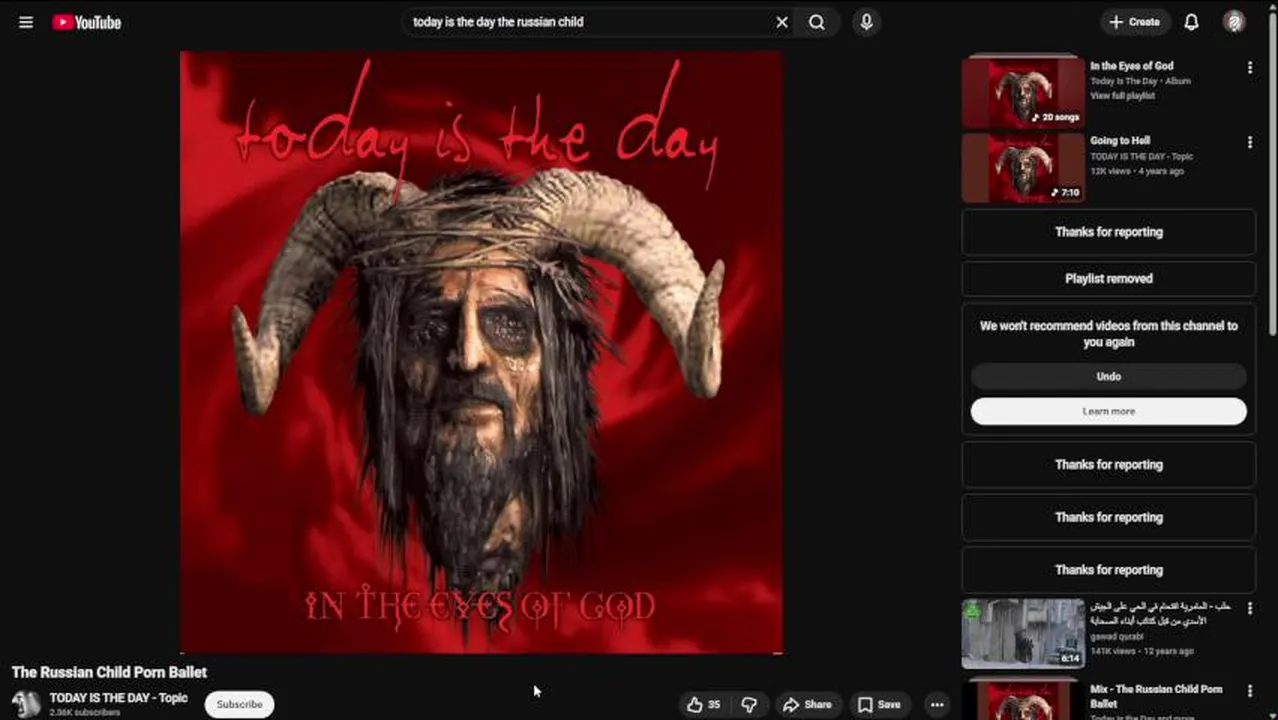The image size is (1278, 720).
Task: Open account avatar menu
Action: click(1235, 22)
